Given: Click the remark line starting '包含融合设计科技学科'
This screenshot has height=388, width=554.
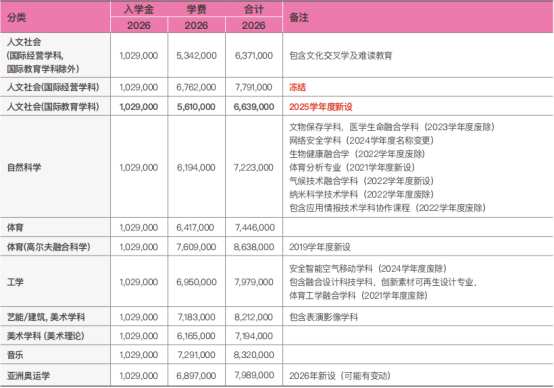Looking at the screenshot, I should (383, 282).
